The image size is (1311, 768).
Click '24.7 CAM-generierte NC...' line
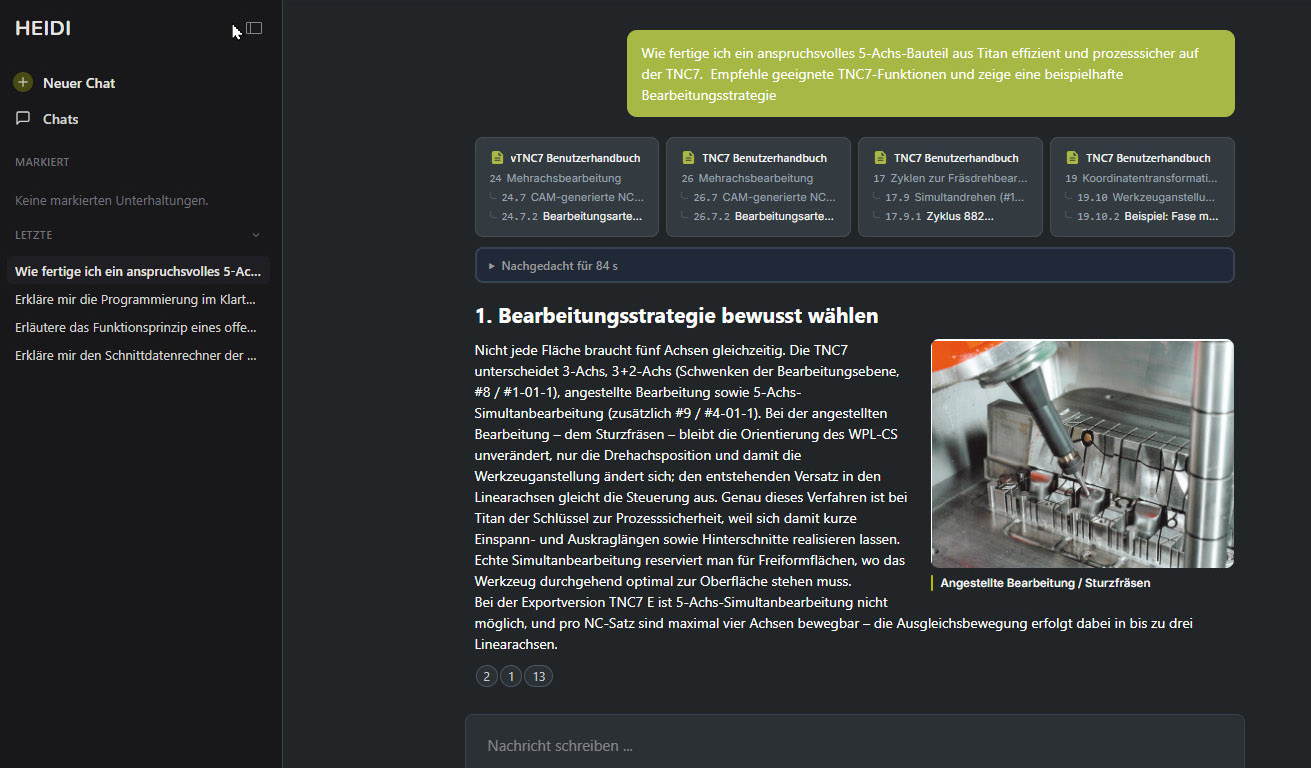tap(572, 197)
